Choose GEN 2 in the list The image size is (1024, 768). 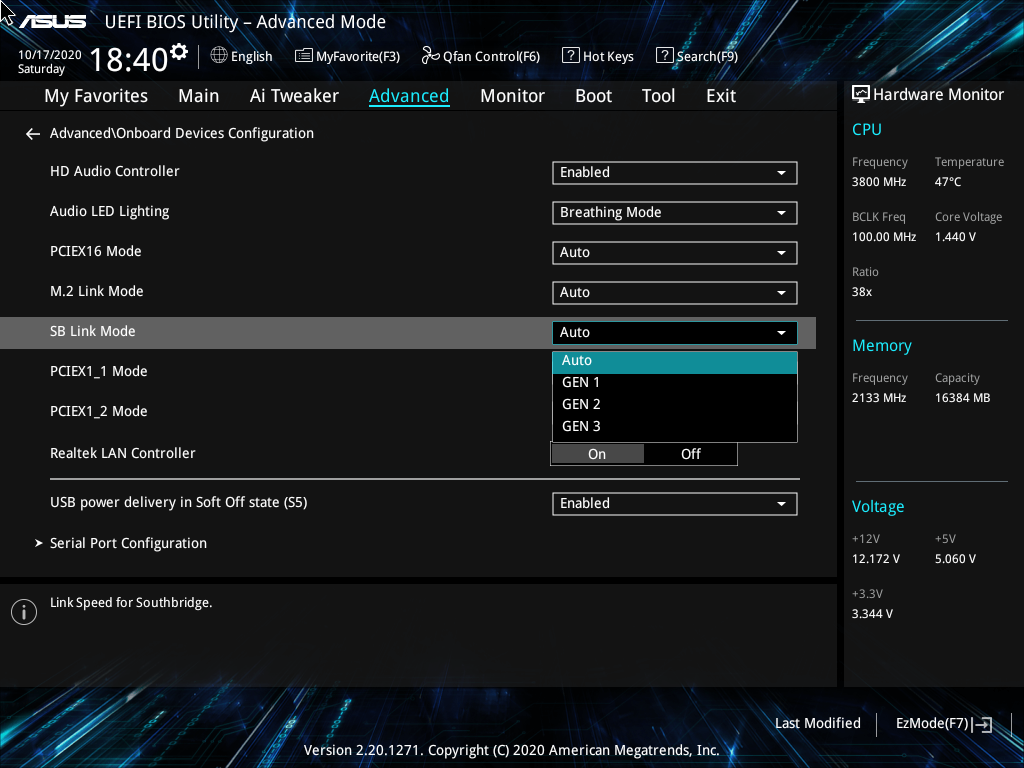click(675, 404)
